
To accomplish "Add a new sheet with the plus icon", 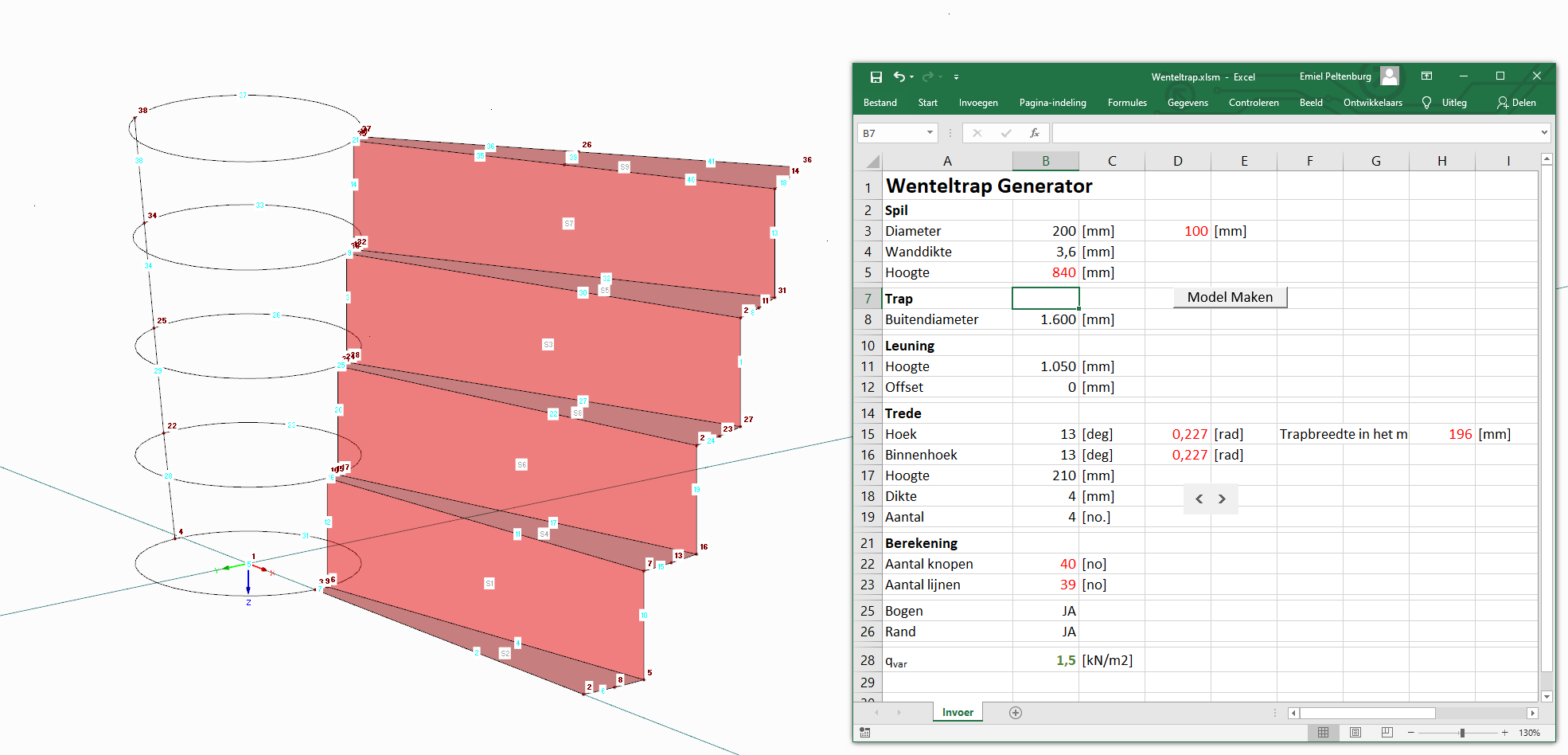I will click(x=1016, y=712).
